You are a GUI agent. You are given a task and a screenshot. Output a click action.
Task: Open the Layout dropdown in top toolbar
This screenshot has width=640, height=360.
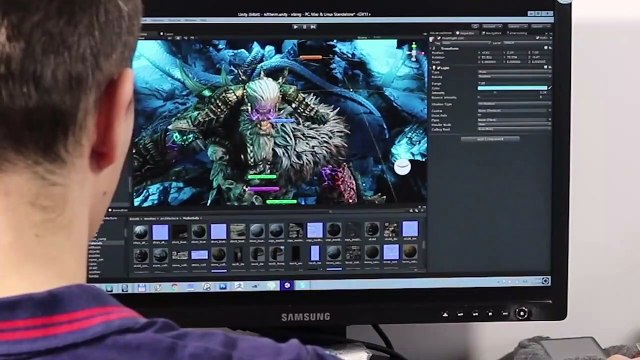coord(541,26)
